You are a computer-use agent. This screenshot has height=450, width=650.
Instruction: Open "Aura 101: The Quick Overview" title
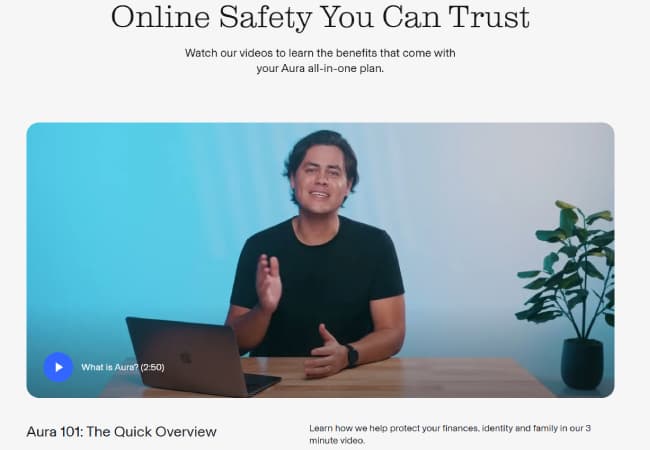(x=121, y=432)
